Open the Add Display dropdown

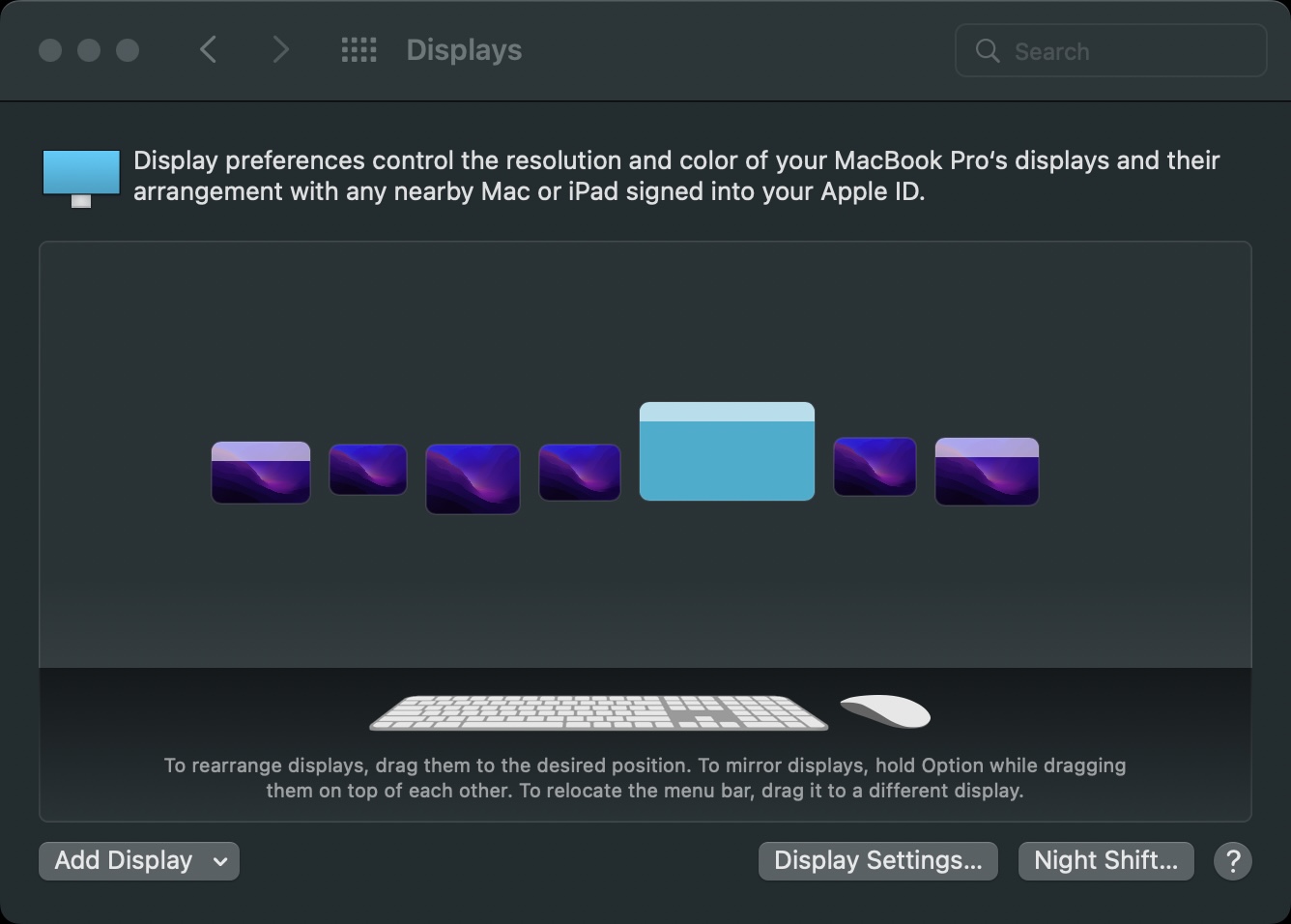click(139, 860)
